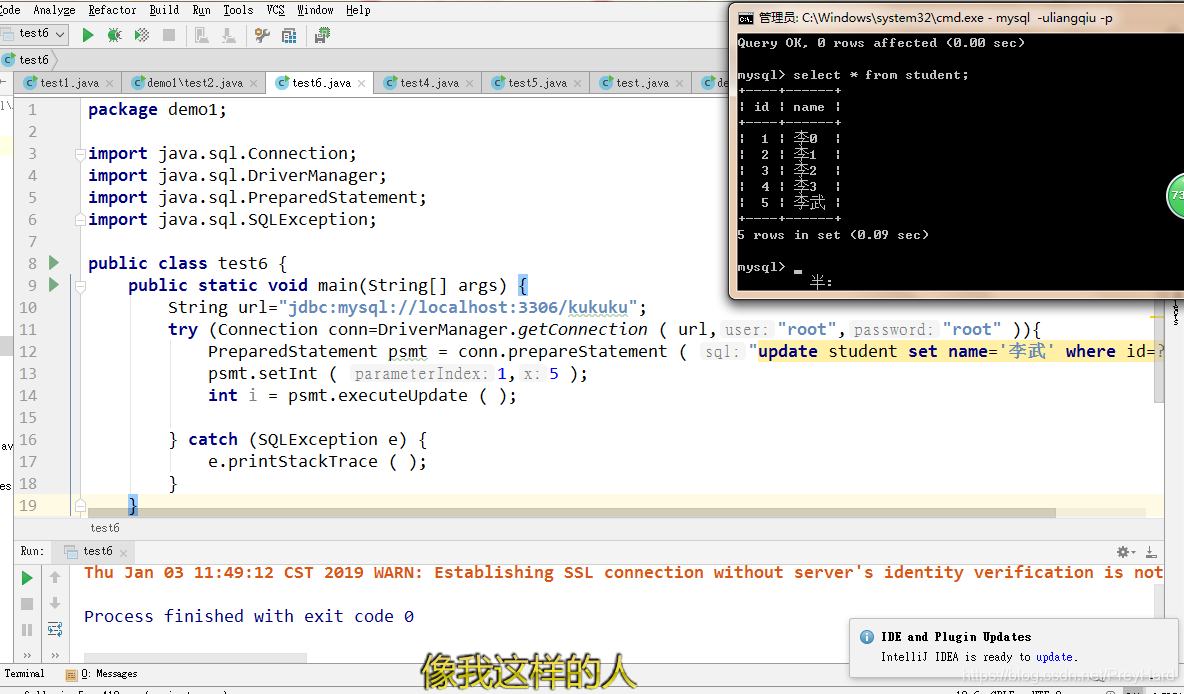The width and height of the screenshot is (1184, 694).
Task: Open the Help menu
Action: tap(358, 10)
